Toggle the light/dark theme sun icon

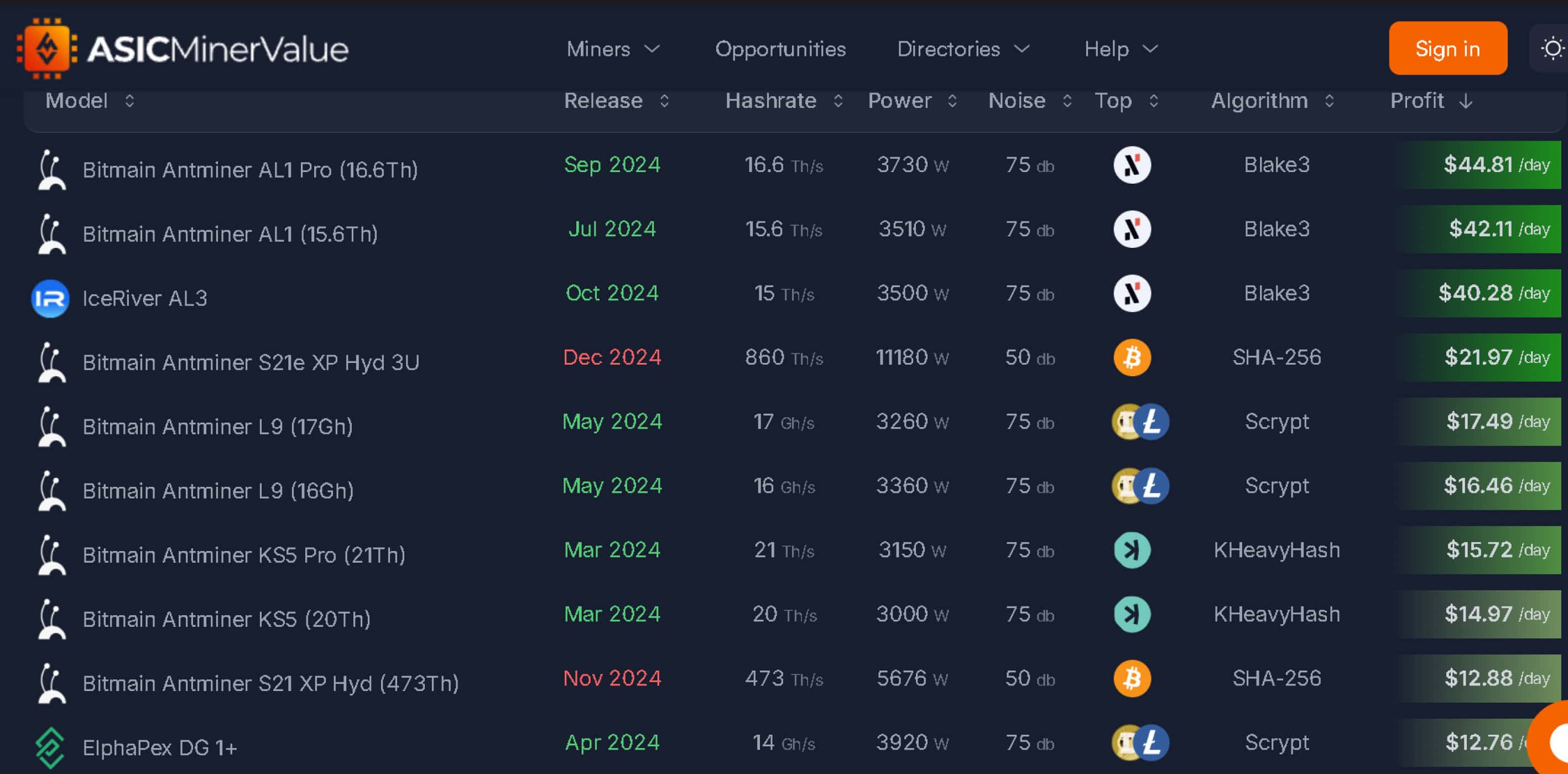(1551, 49)
